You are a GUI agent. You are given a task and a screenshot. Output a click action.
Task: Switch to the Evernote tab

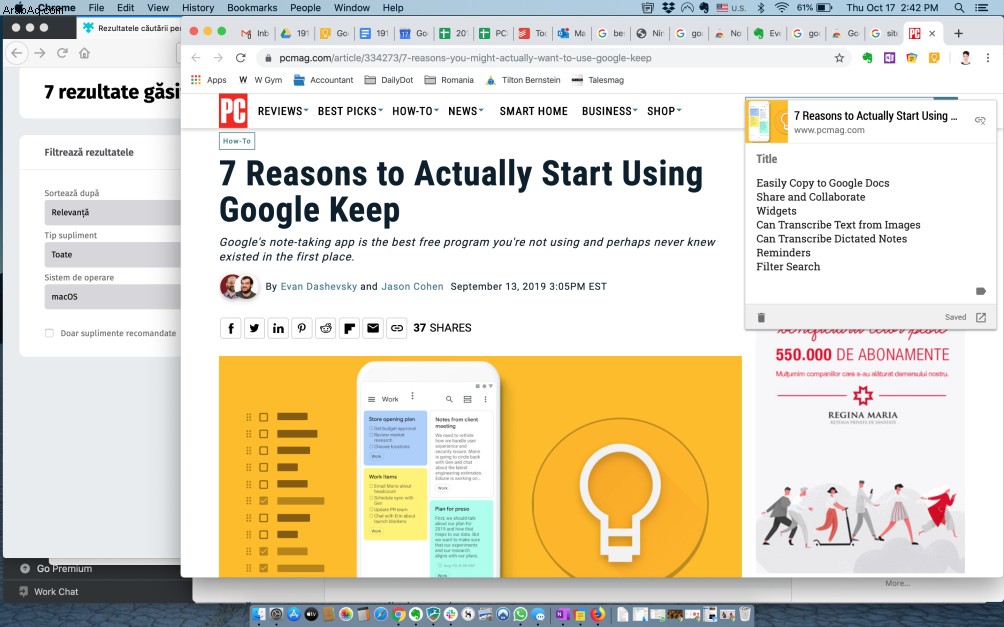766,33
